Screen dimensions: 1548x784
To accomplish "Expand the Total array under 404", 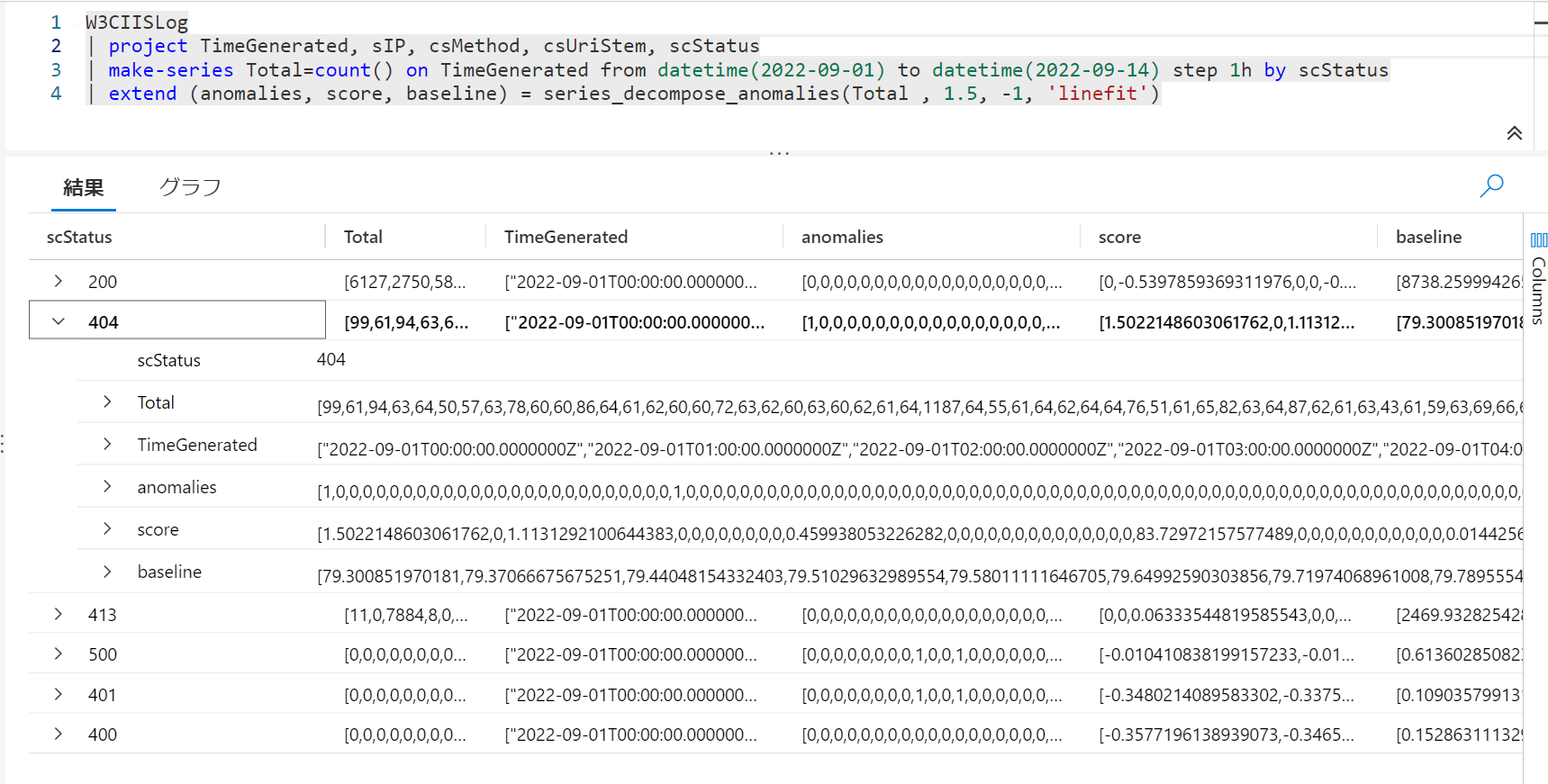I will (107, 401).
